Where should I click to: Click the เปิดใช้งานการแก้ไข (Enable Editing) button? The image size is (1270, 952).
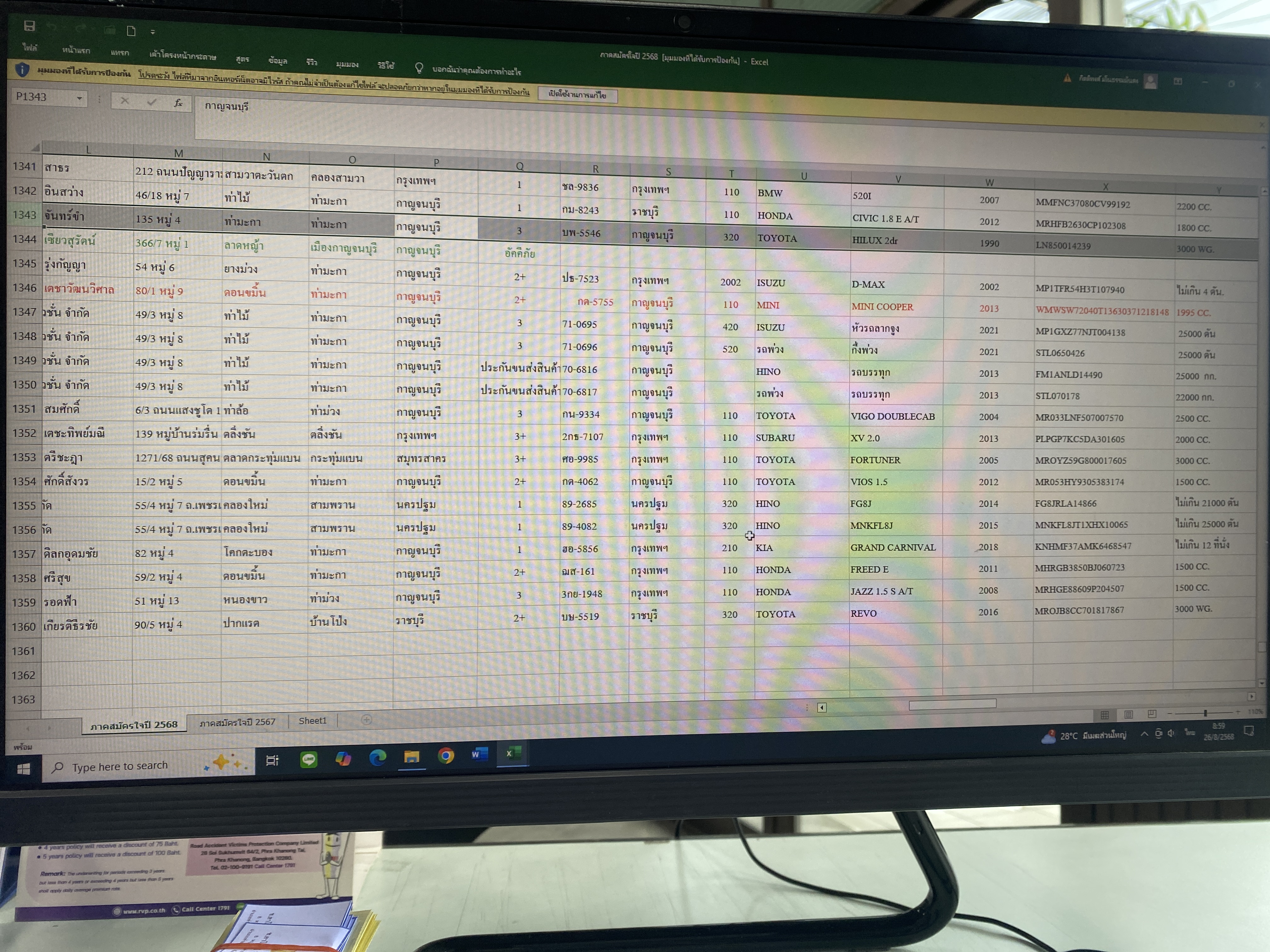coord(578,95)
